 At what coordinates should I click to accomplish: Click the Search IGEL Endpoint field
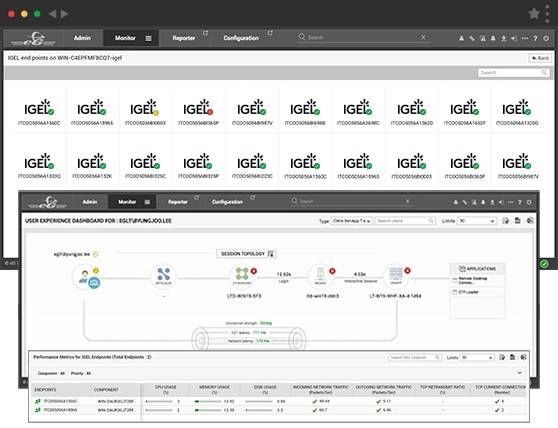(x=415, y=357)
